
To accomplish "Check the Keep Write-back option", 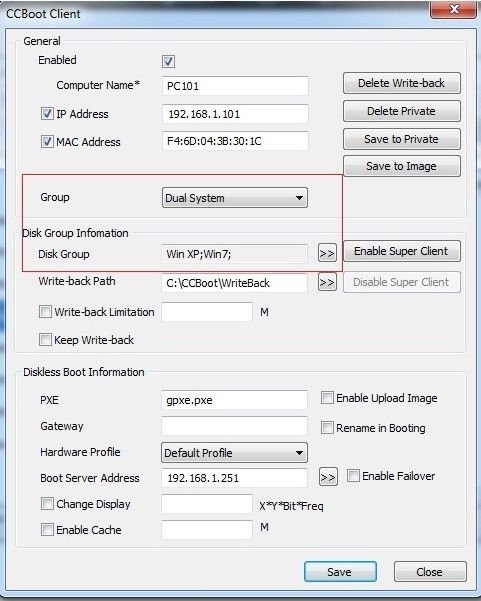I will point(45,339).
